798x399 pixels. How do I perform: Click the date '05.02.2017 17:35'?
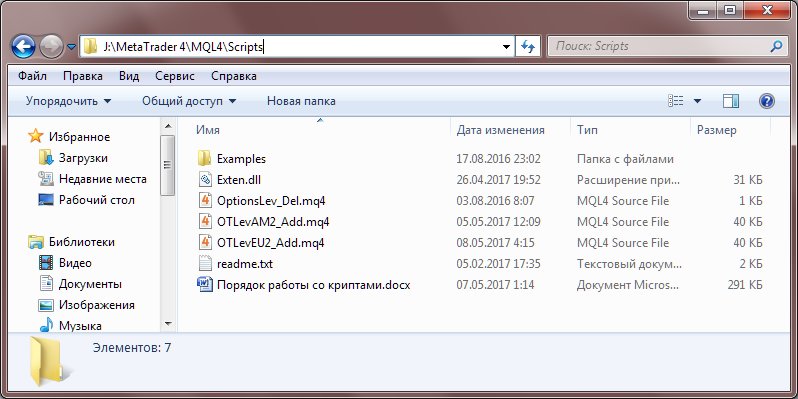[x=499, y=264]
